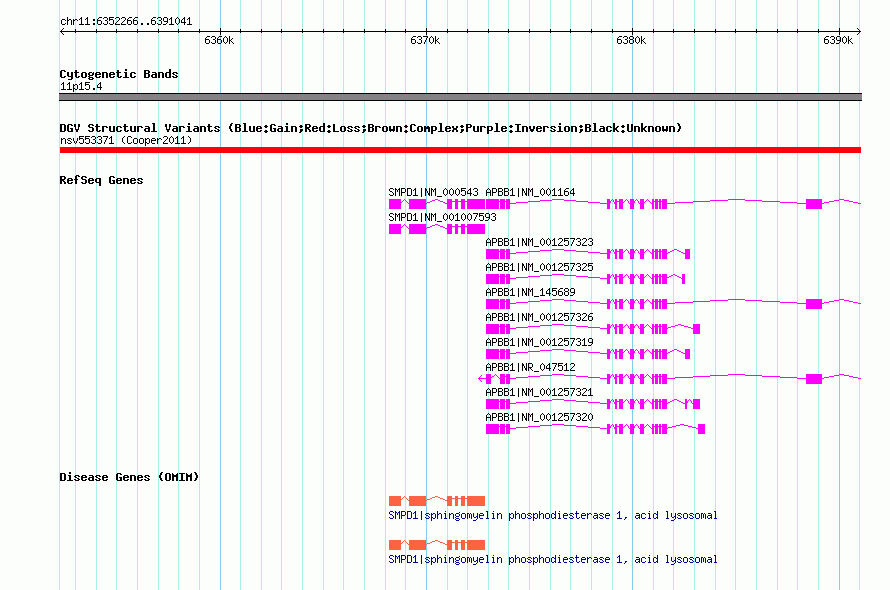Image resolution: width=890 pixels, height=590 pixels.
Task: Open APBB1|NM_001257326 transcript label
Action: pos(539,317)
